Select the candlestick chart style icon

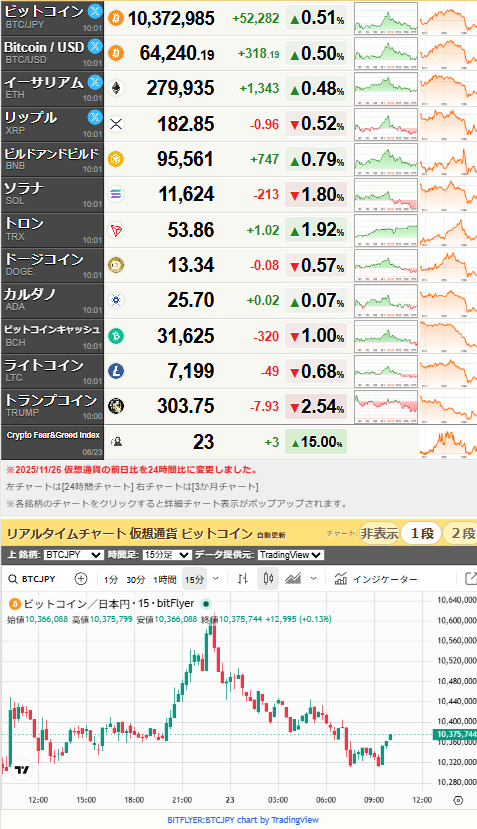(268, 579)
